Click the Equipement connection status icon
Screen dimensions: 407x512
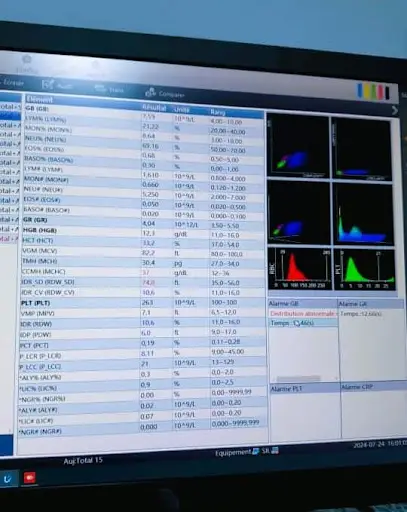255,452
